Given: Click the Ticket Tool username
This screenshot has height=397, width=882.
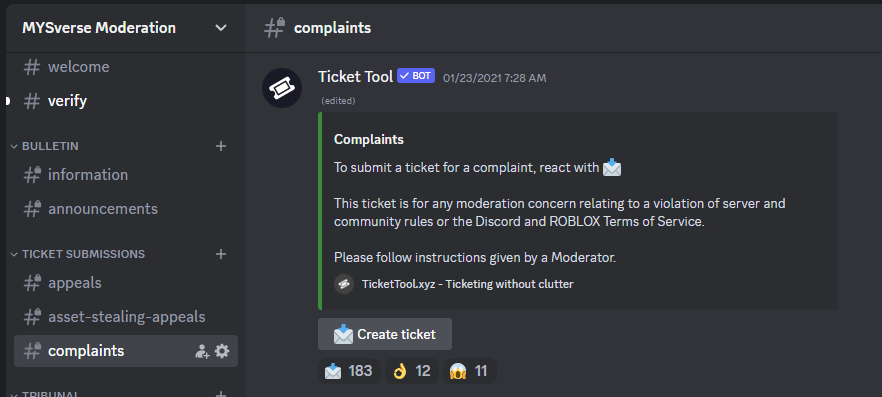Looking at the screenshot, I should [356, 76].
